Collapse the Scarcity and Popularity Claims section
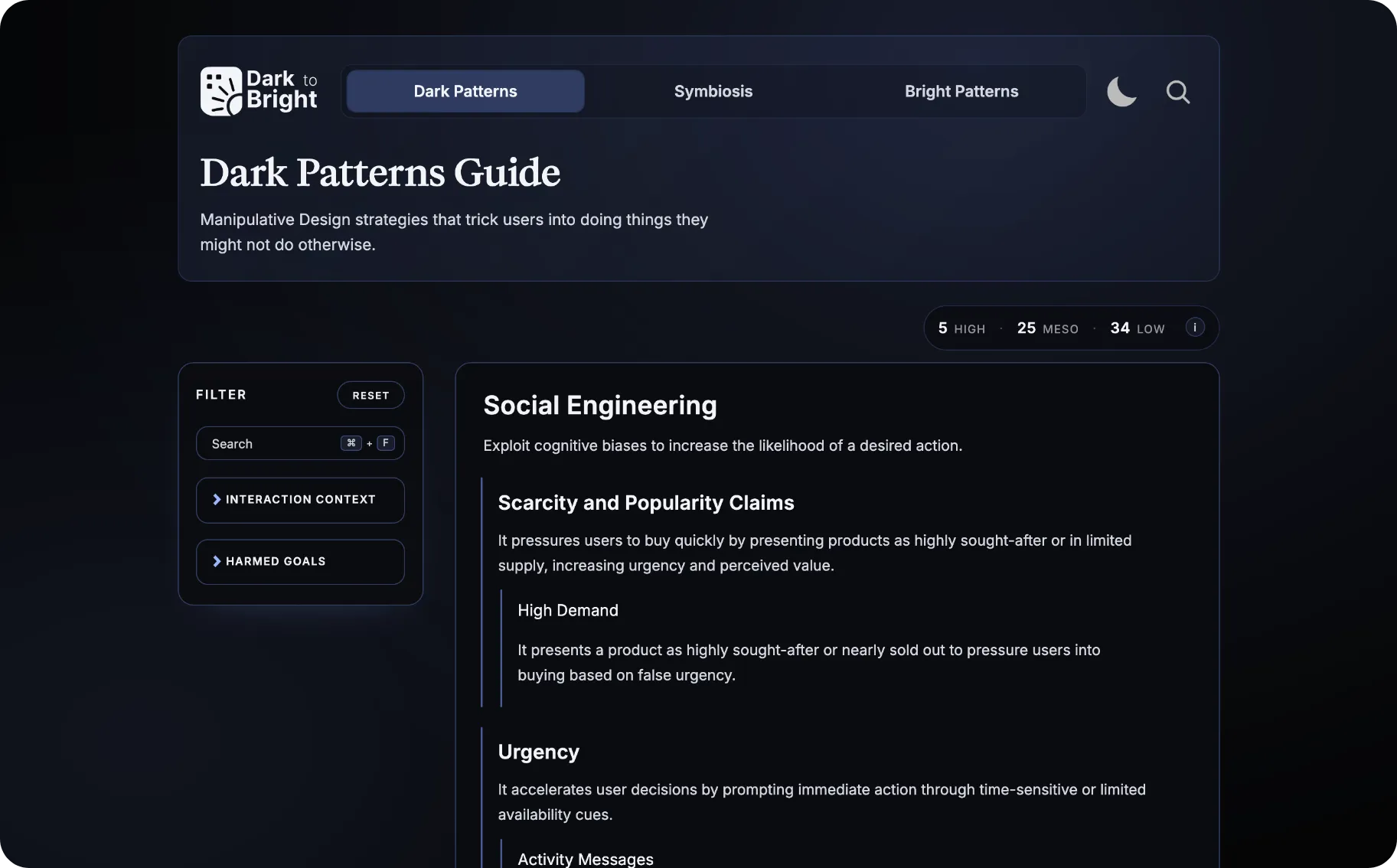 click(x=645, y=503)
